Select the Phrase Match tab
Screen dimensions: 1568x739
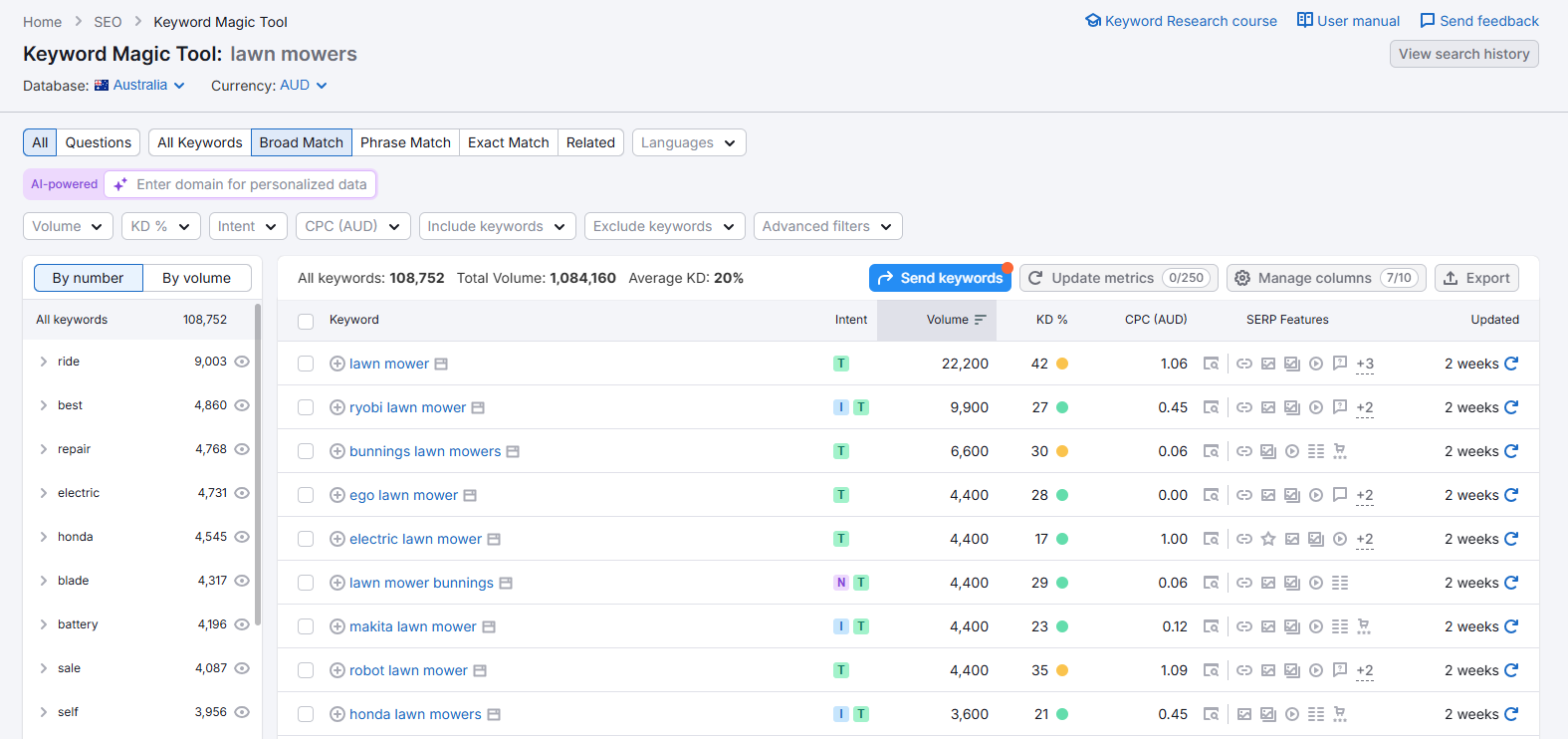405,142
